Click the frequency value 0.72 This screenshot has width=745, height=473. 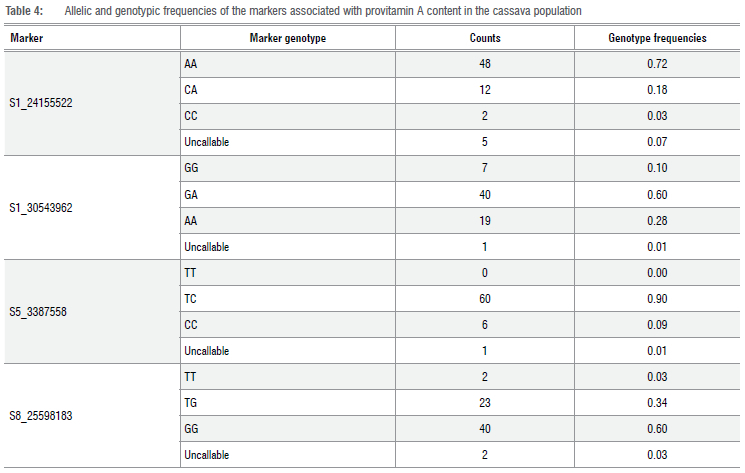coord(657,64)
